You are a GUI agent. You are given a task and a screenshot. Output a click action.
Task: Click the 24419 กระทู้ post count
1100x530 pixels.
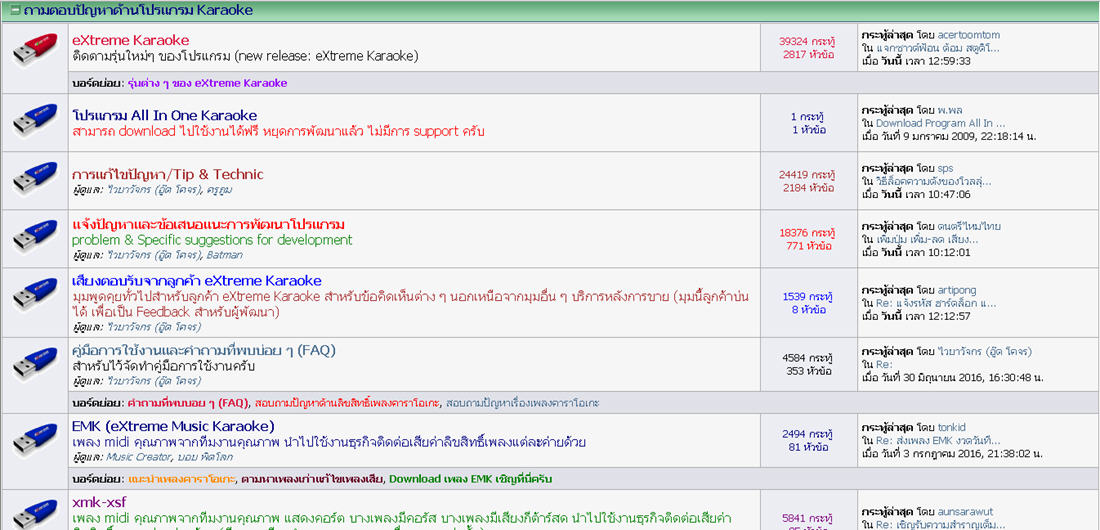807,174
